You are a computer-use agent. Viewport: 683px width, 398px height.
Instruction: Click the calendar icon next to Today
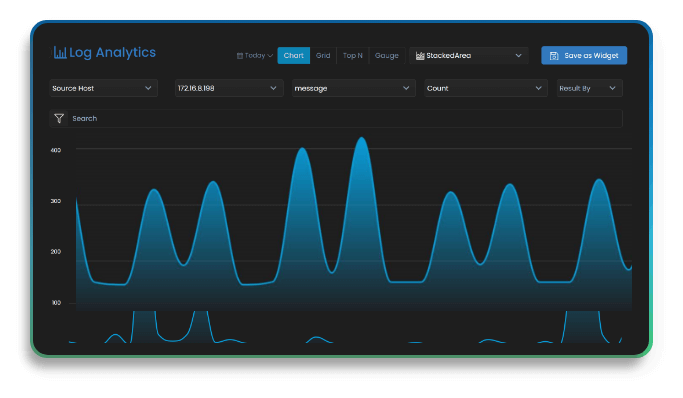[240, 56]
